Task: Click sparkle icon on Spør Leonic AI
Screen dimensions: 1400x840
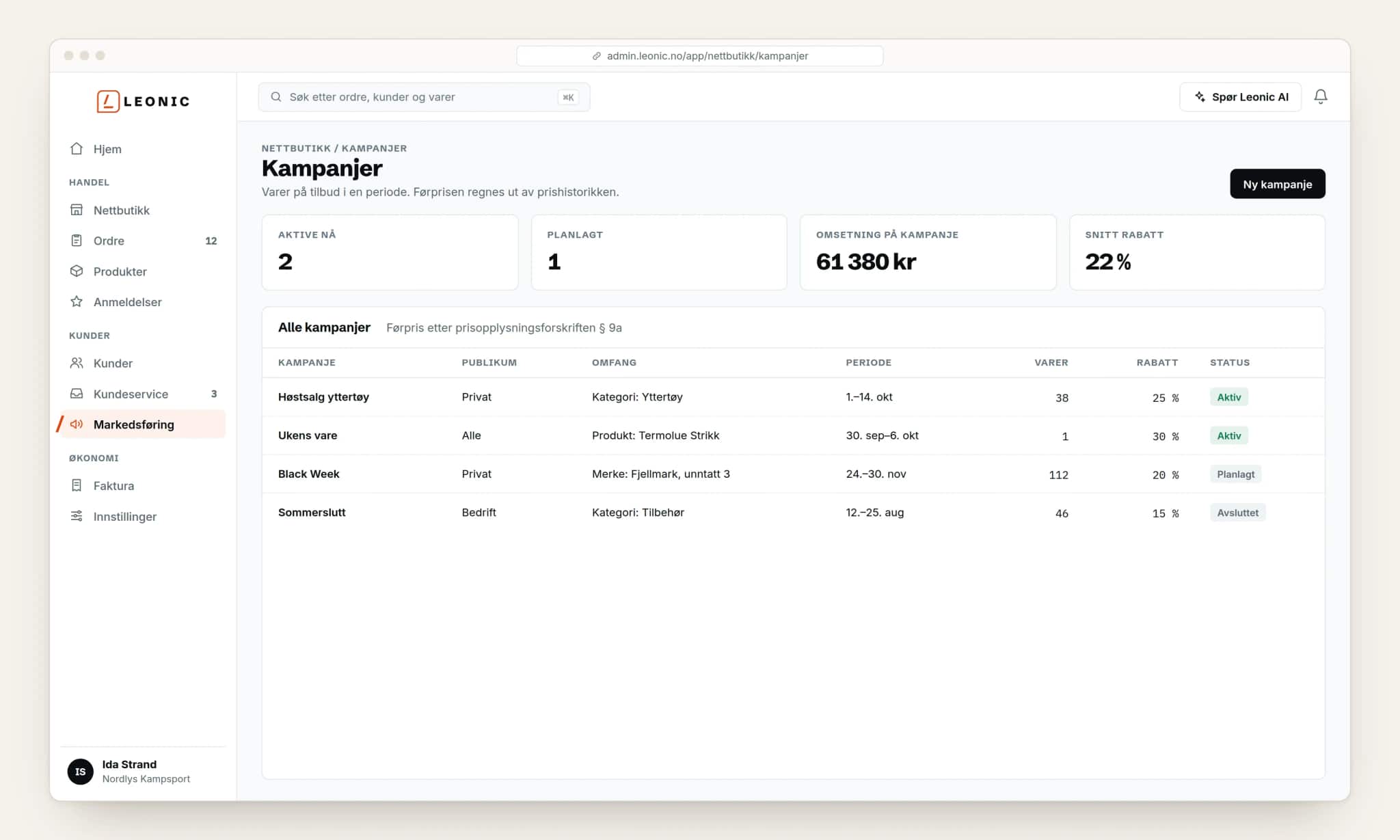Action: point(1200,97)
